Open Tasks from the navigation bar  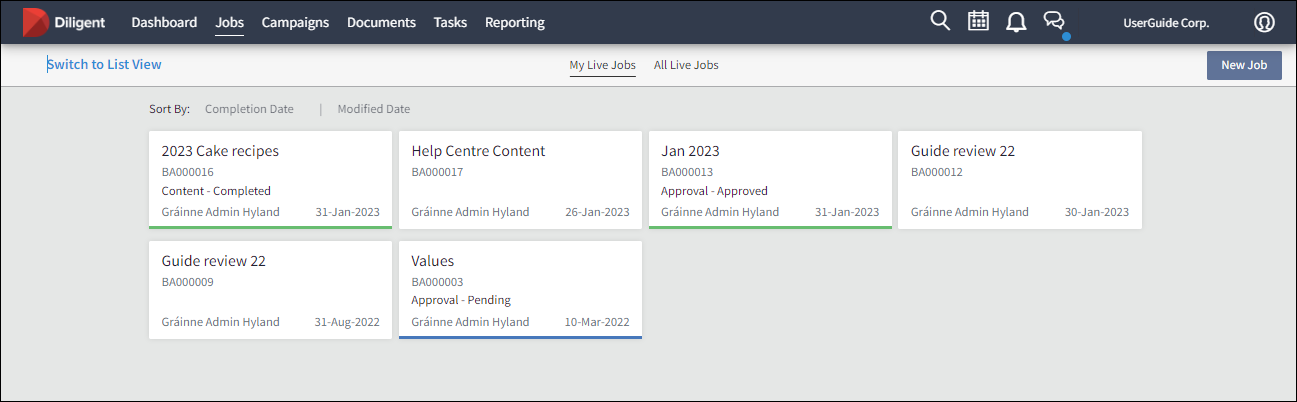[450, 22]
